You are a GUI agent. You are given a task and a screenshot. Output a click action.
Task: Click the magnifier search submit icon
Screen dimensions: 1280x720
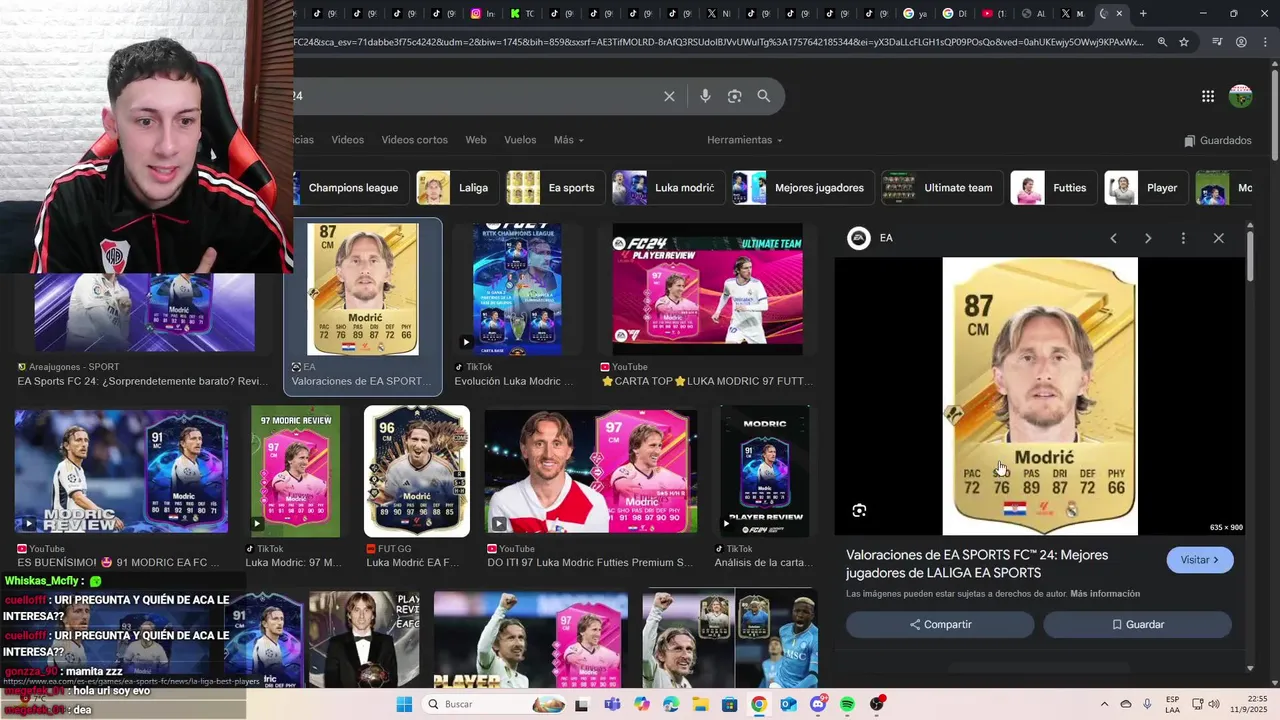point(764,96)
